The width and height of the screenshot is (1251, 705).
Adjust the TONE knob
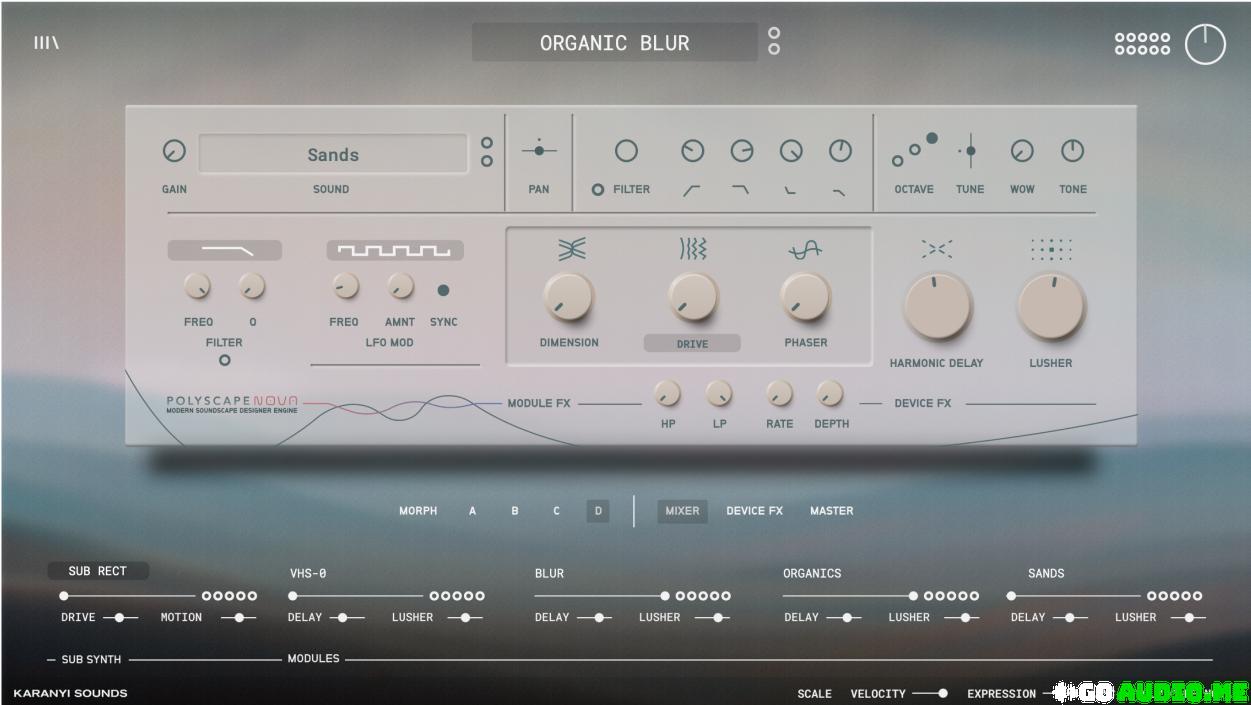click(x=1072, y=151)
